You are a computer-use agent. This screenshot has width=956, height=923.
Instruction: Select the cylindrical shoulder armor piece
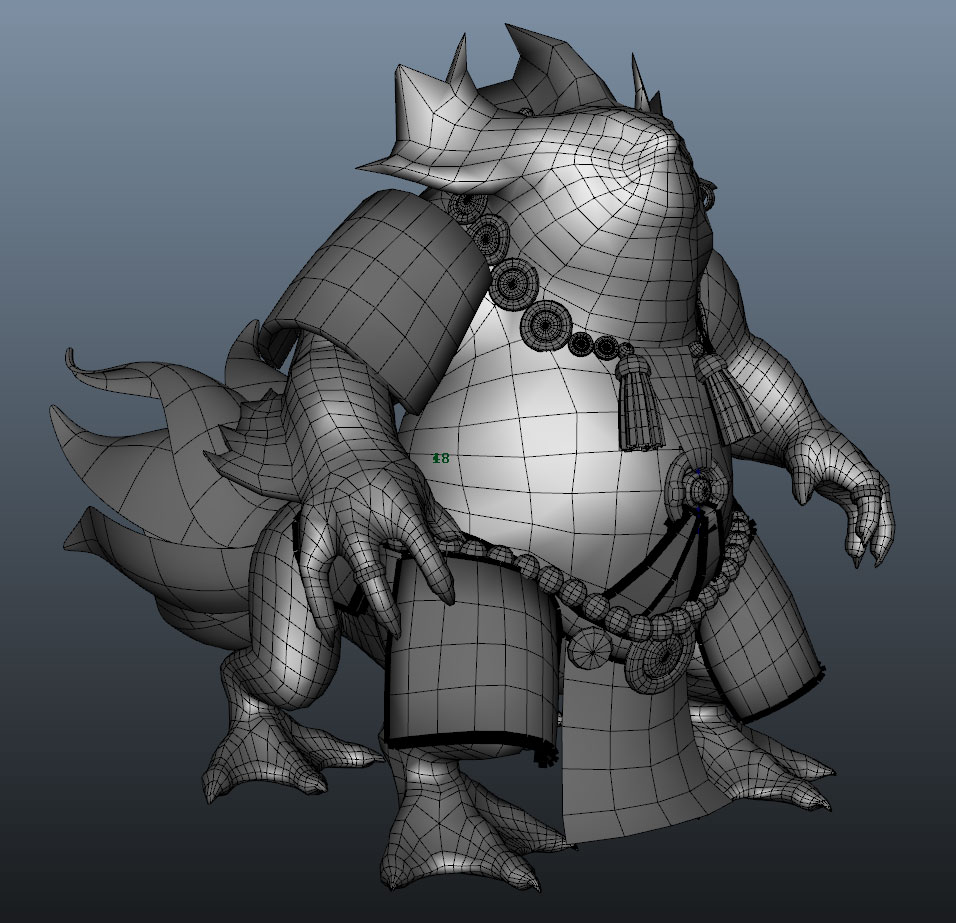[x=379, y=298]
